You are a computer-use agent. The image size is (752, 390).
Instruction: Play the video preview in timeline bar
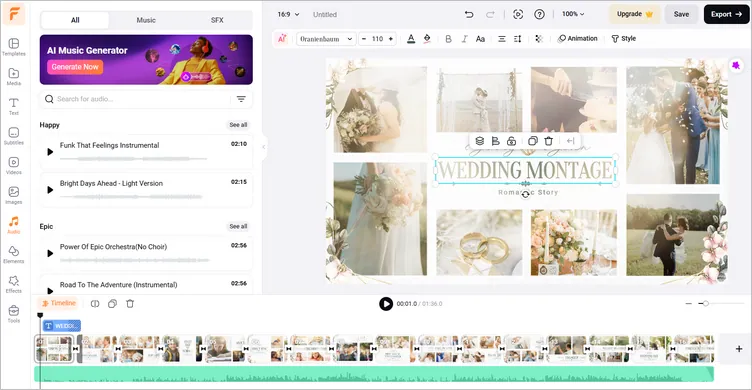click(386, 304)
